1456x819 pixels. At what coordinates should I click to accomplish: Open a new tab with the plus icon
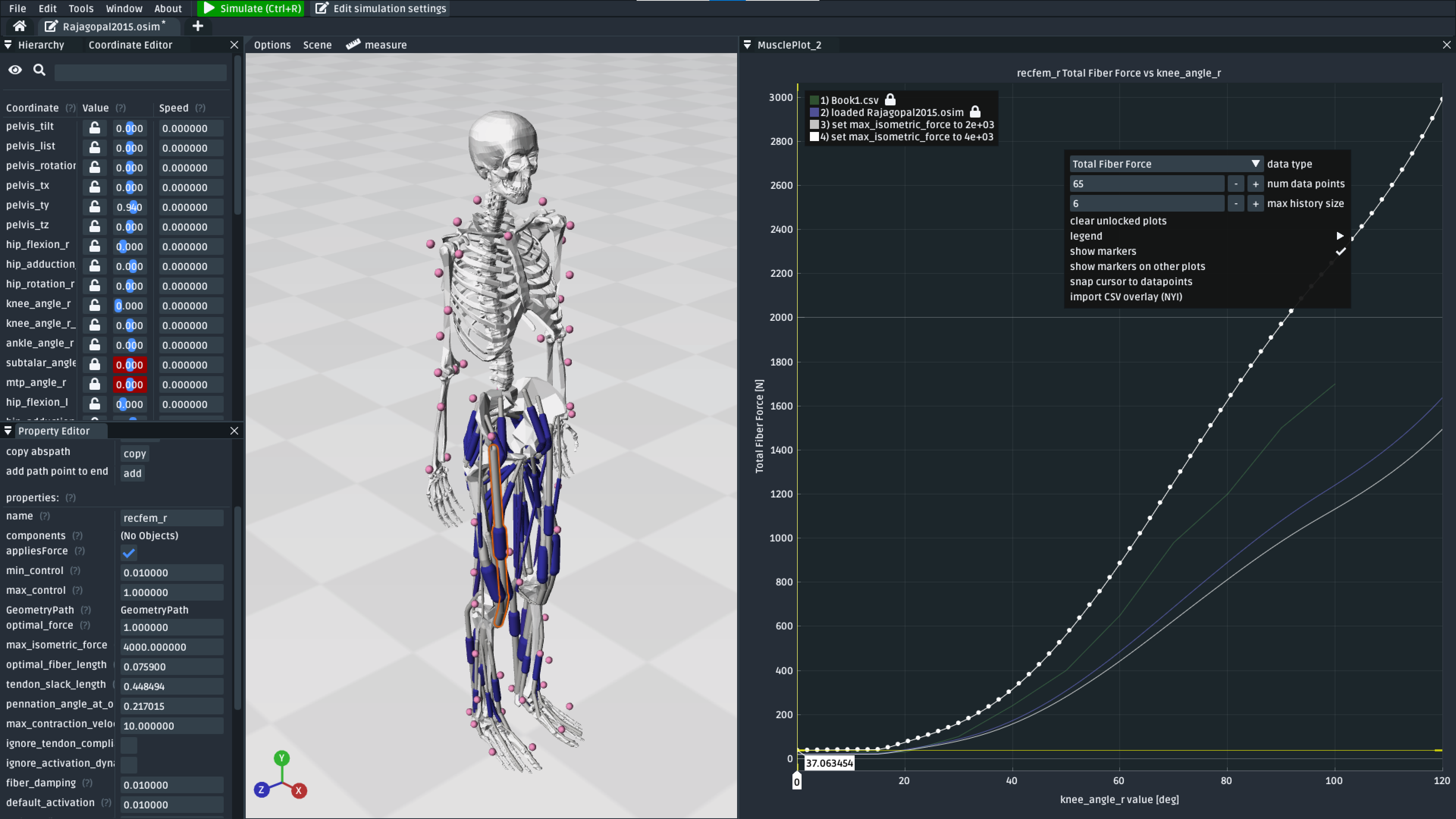point(198,26)
